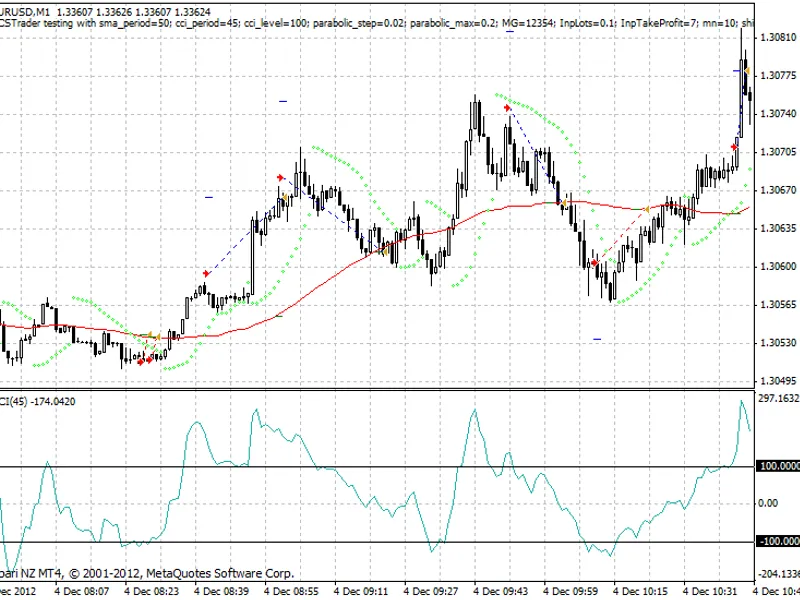Click the 4 Dec 09:27 time label
The image size is (800, 600).
[x=431, y=591]
